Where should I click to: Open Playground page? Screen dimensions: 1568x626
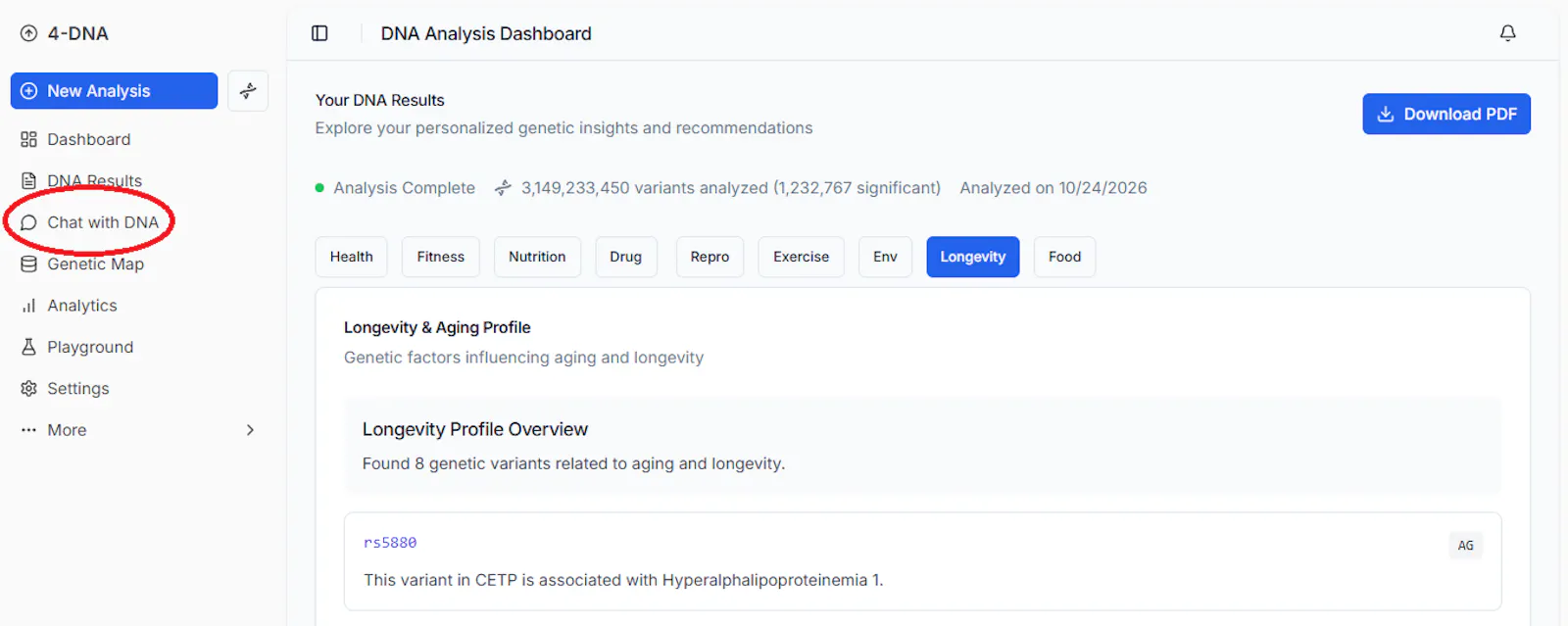pos(90,347)
